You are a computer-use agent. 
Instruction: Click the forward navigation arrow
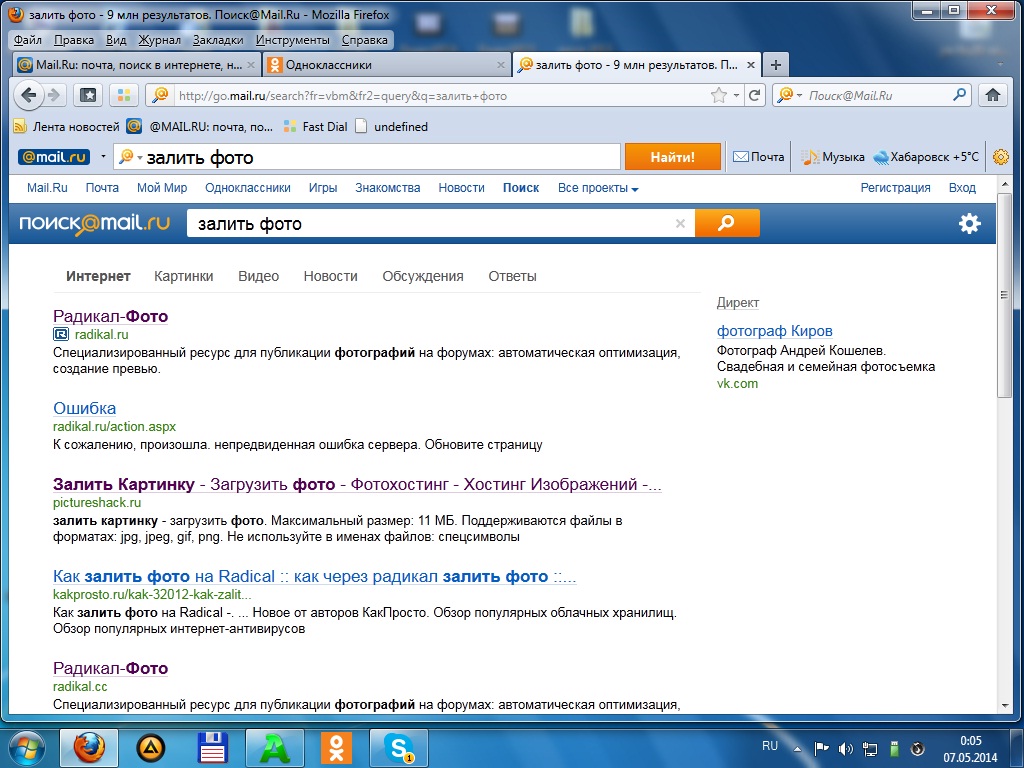54,95
